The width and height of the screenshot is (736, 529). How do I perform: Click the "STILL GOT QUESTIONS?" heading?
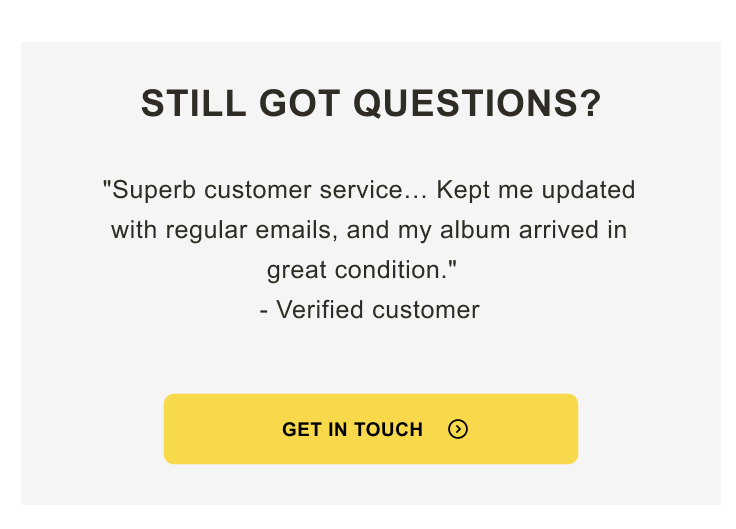click(x=371, y=103)
